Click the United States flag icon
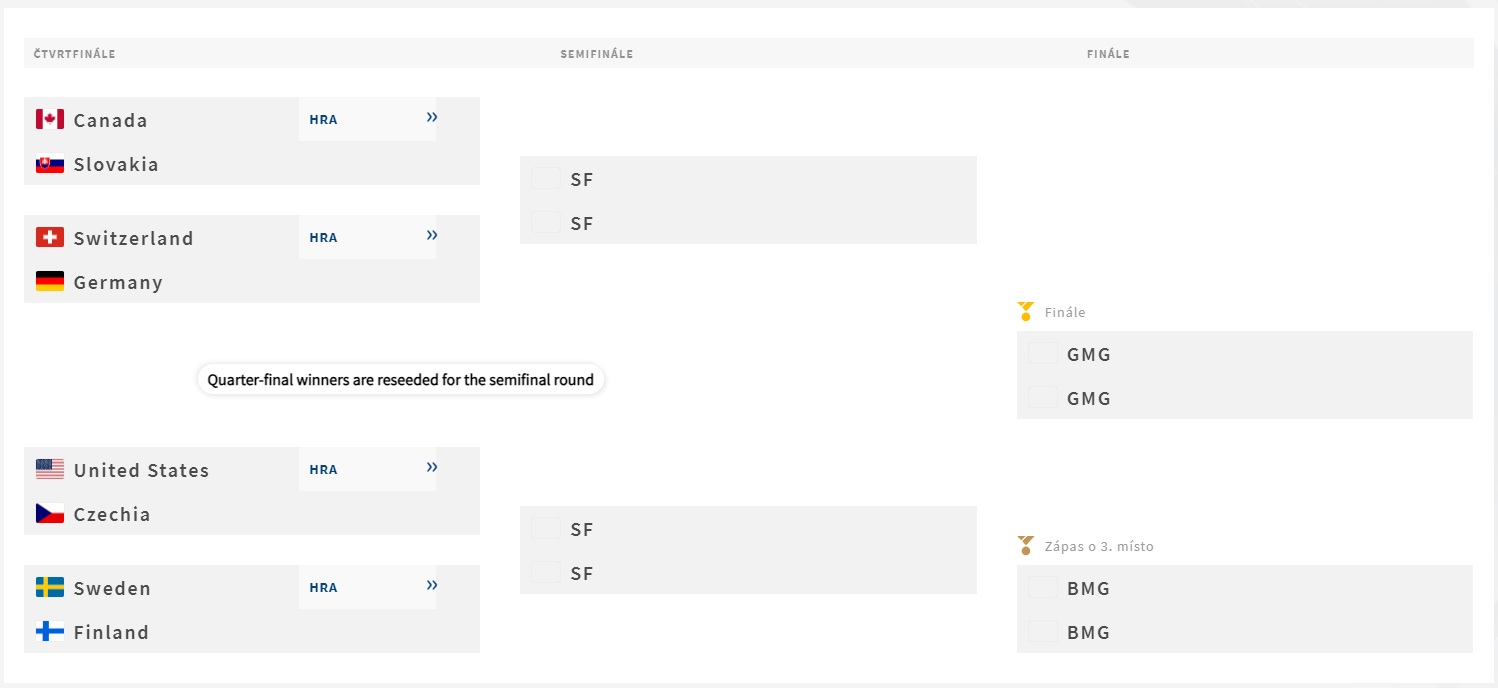Screen dimensions: 1498x688 50,470
